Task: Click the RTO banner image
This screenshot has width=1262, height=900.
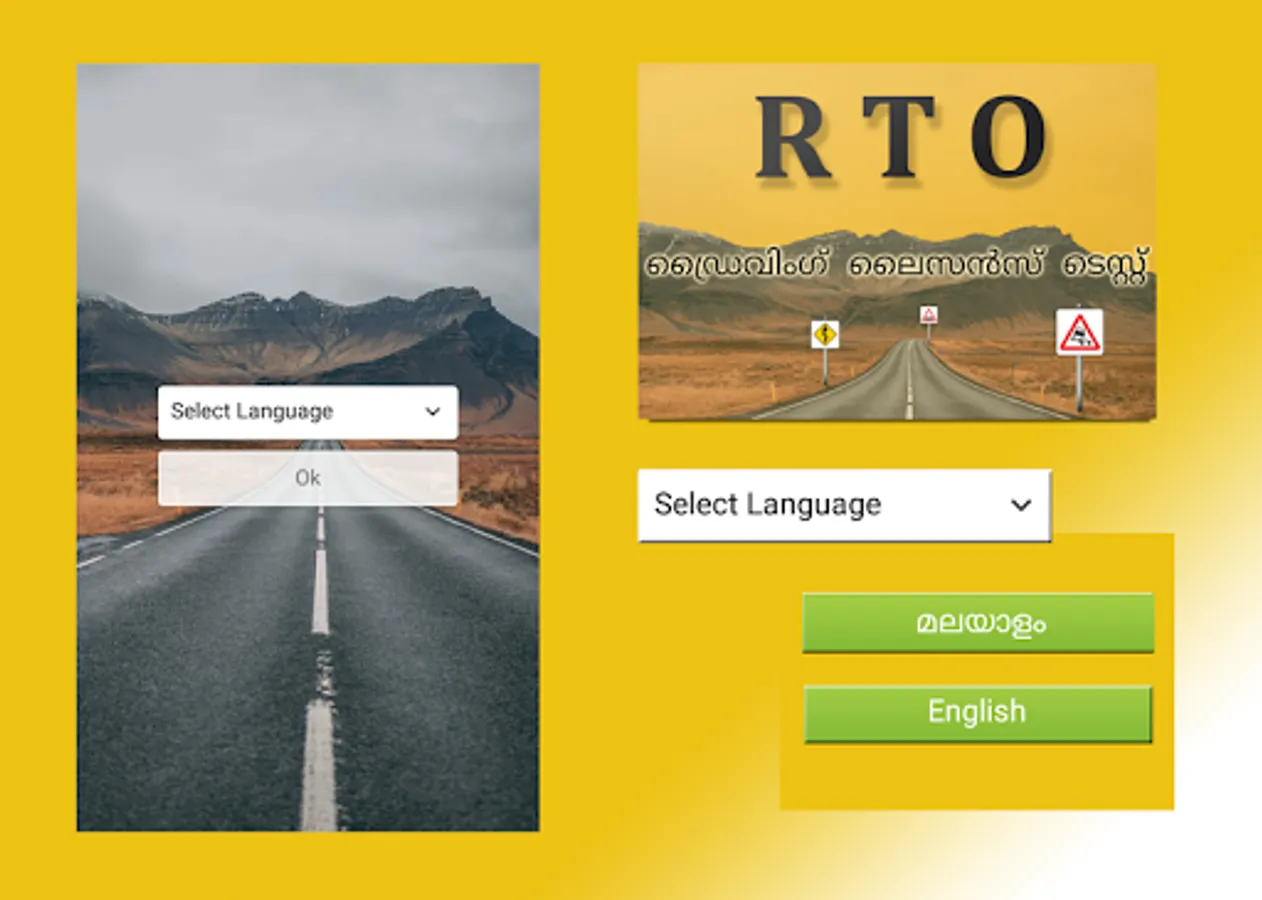Action: tap(897, 242)
